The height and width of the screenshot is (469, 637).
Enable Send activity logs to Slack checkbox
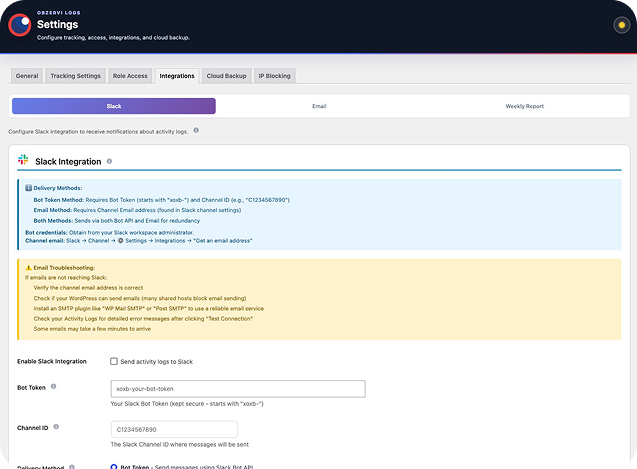(x=114, y=361)
